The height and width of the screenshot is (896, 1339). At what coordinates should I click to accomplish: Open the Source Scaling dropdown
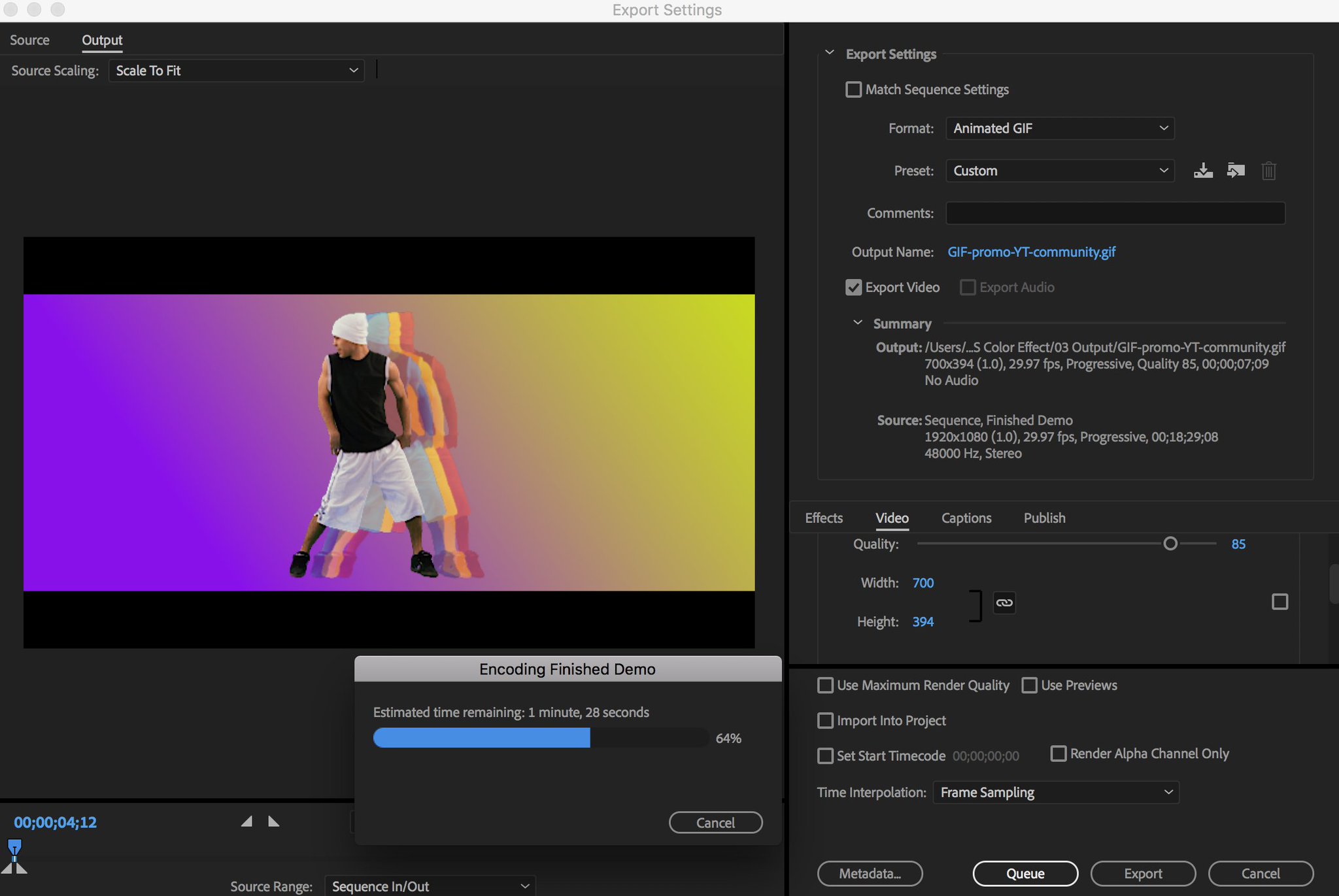point(236,71)
